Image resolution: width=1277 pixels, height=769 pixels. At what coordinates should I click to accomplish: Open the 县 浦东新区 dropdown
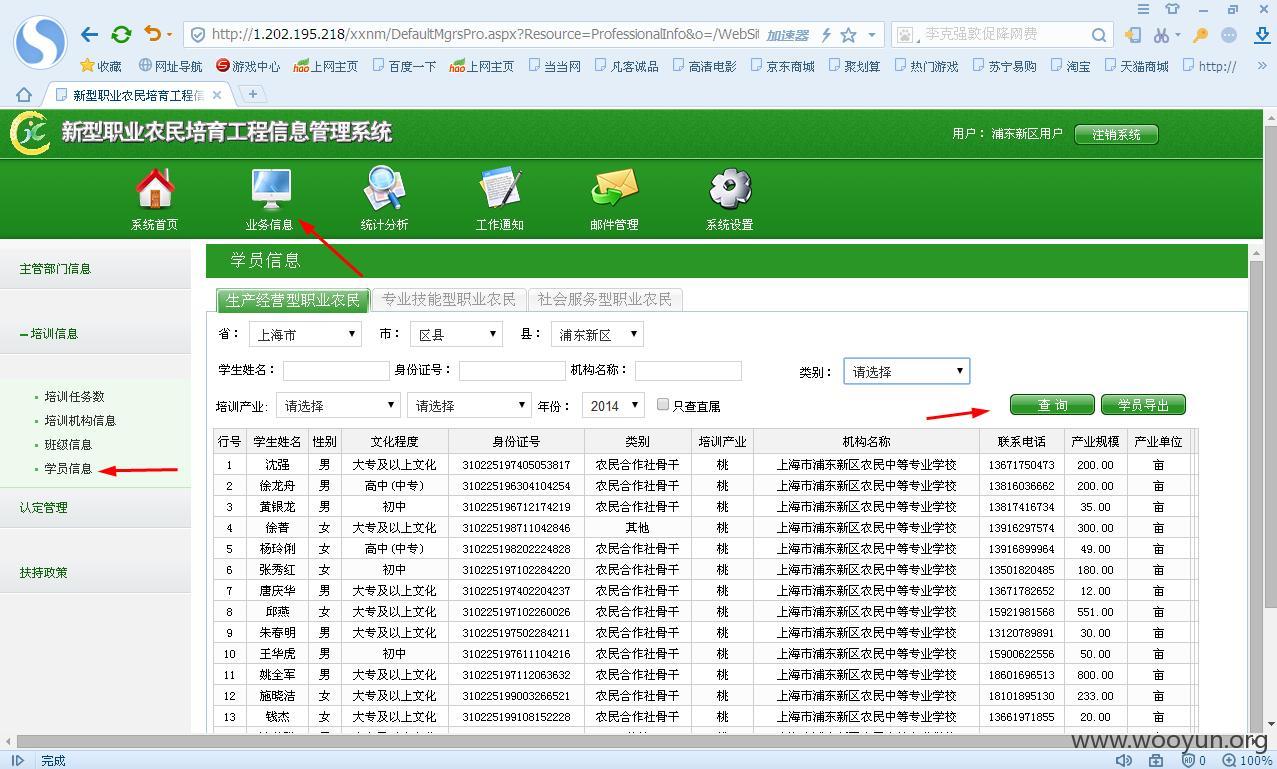pyautogui.click(x=597, y=334)
